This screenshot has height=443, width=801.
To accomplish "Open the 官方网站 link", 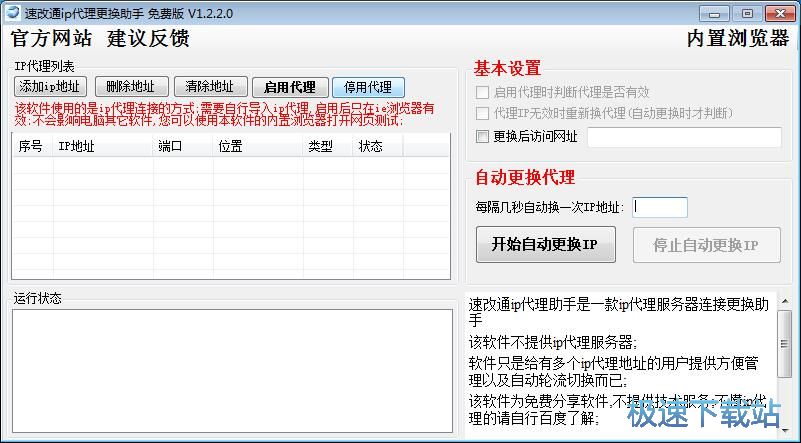I will [52, 38].
